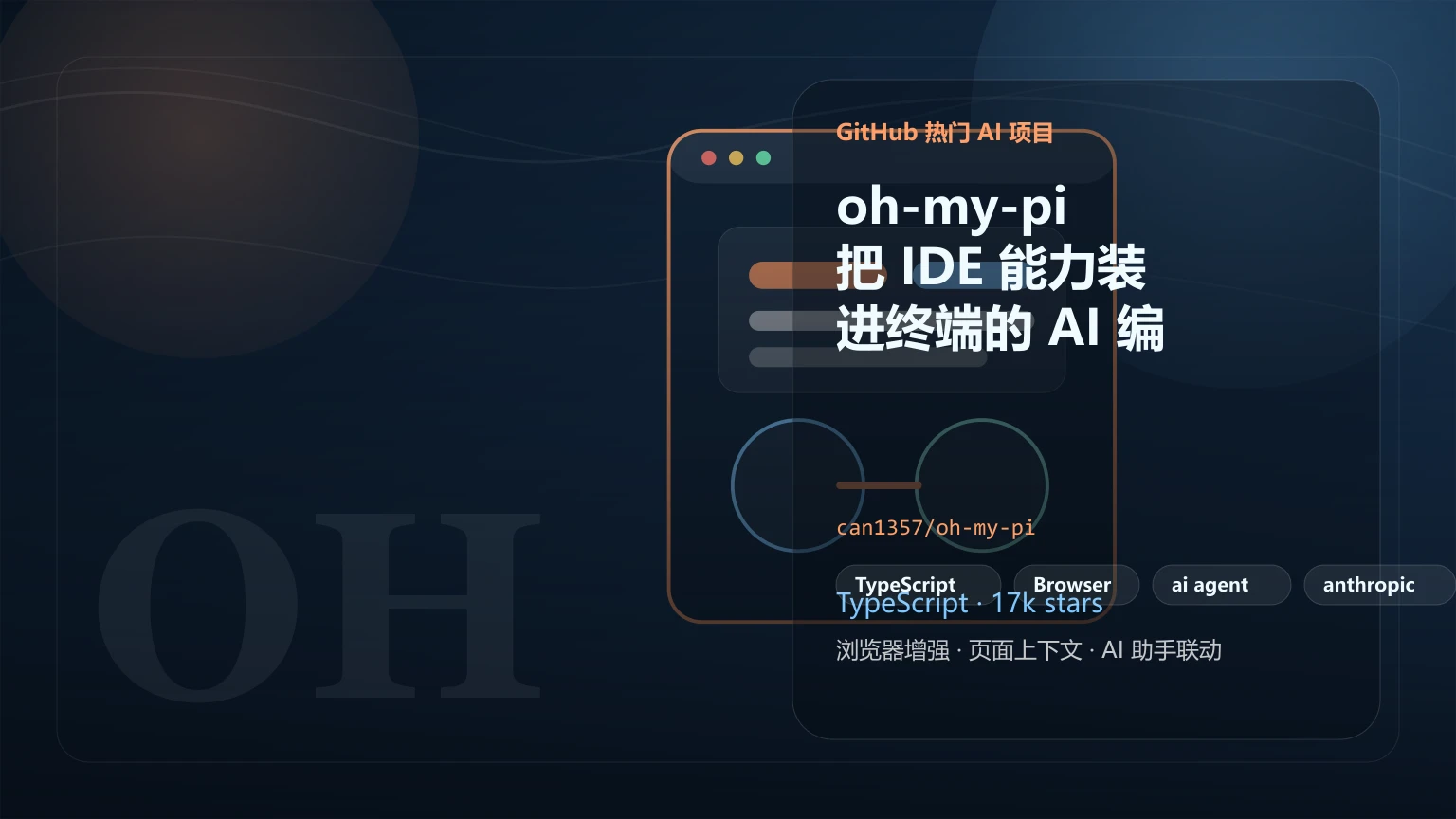Click the 把 IDE 能力装 headline line
Viewport: 1456px width, 819px height.
(x=992, y=267)
